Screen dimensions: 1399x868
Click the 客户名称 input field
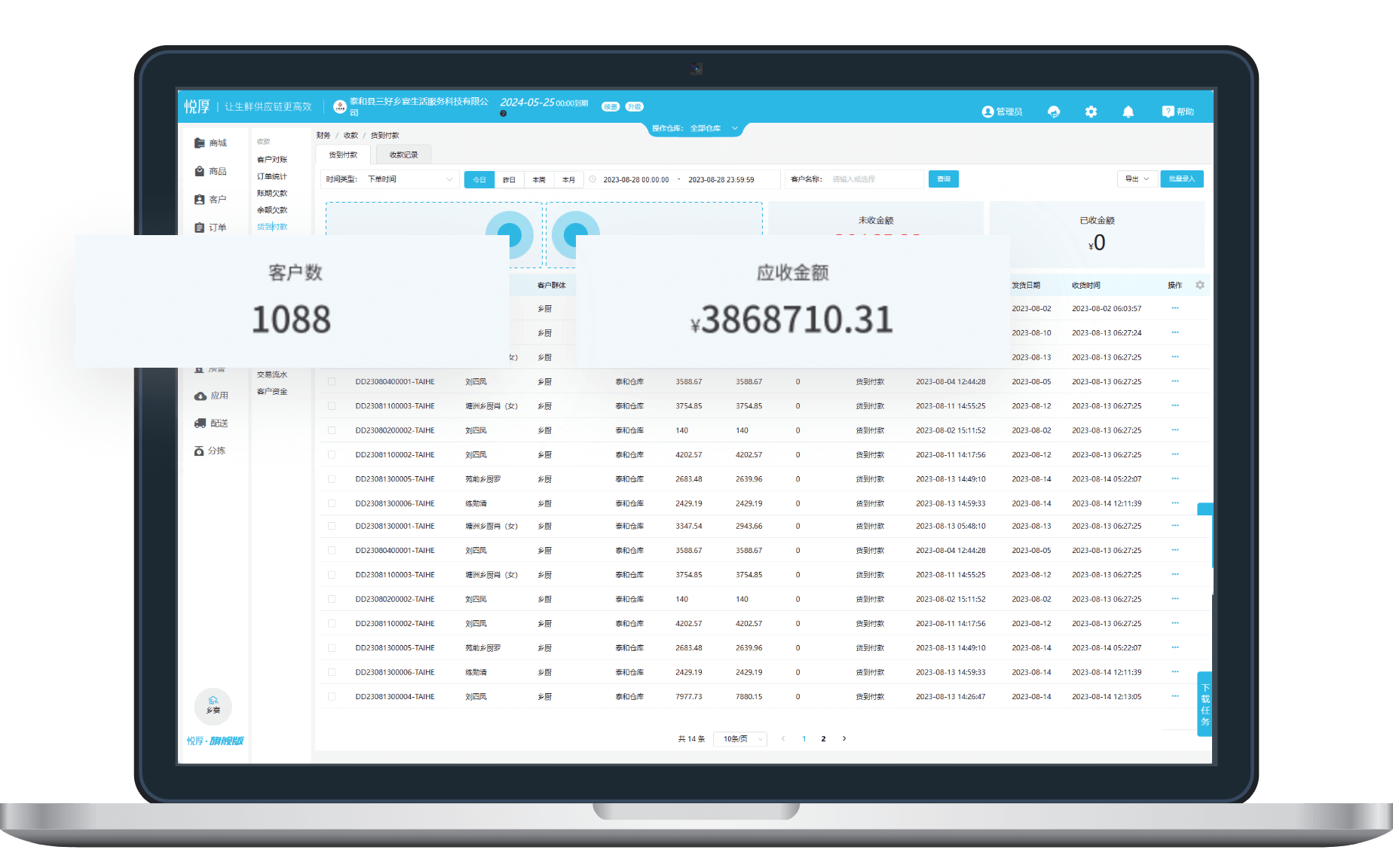tap(877, 179)
